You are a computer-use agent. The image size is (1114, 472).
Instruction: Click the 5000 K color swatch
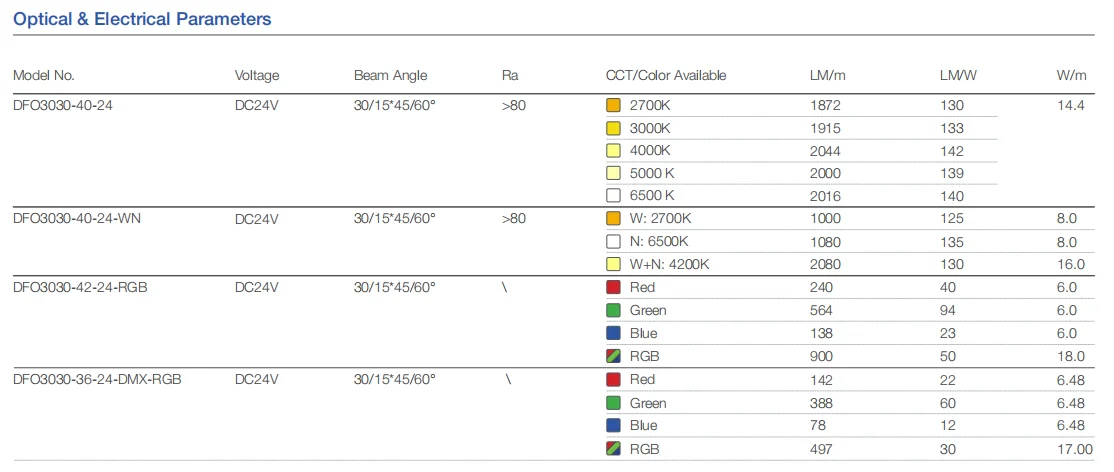[x=614, y=173]
